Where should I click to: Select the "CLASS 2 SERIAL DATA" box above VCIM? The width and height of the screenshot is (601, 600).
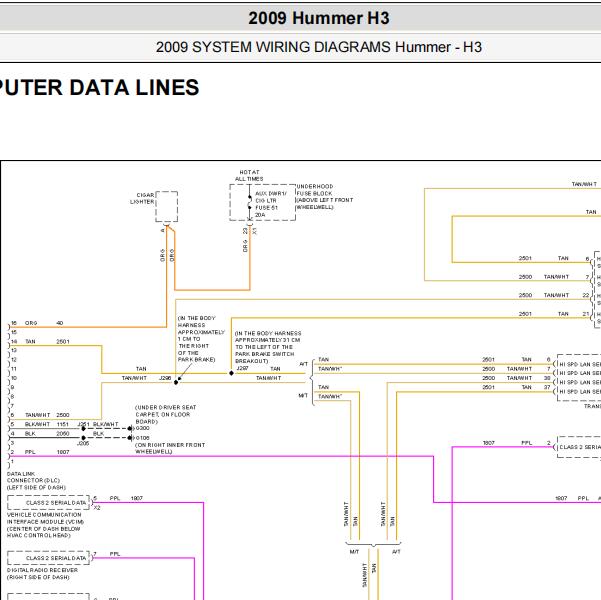point(49,503)
